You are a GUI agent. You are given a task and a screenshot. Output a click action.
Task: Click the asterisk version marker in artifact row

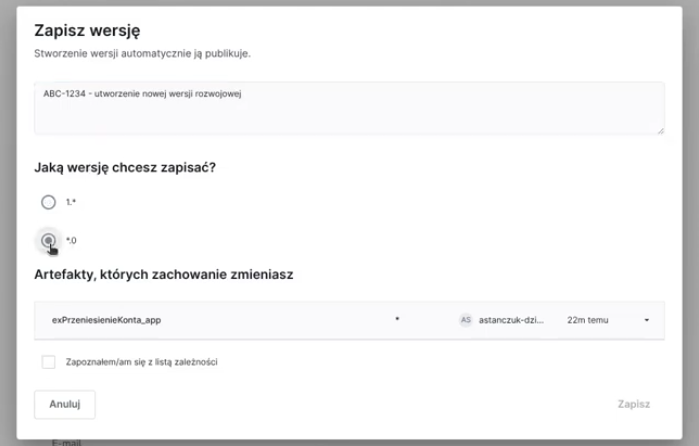tap(397, 320)
